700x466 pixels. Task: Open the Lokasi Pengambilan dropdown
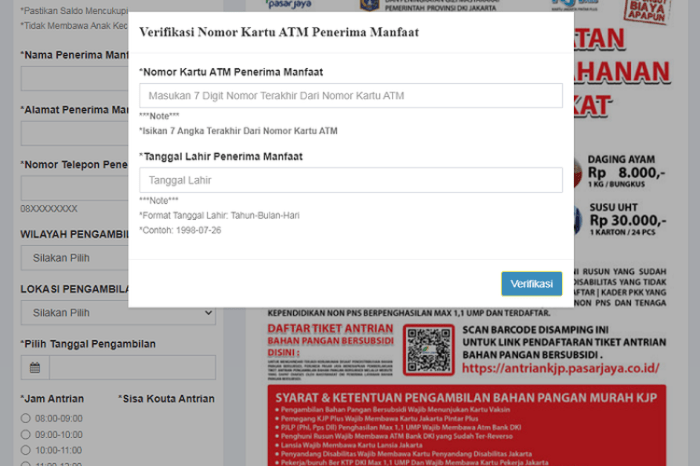point(117,313)
